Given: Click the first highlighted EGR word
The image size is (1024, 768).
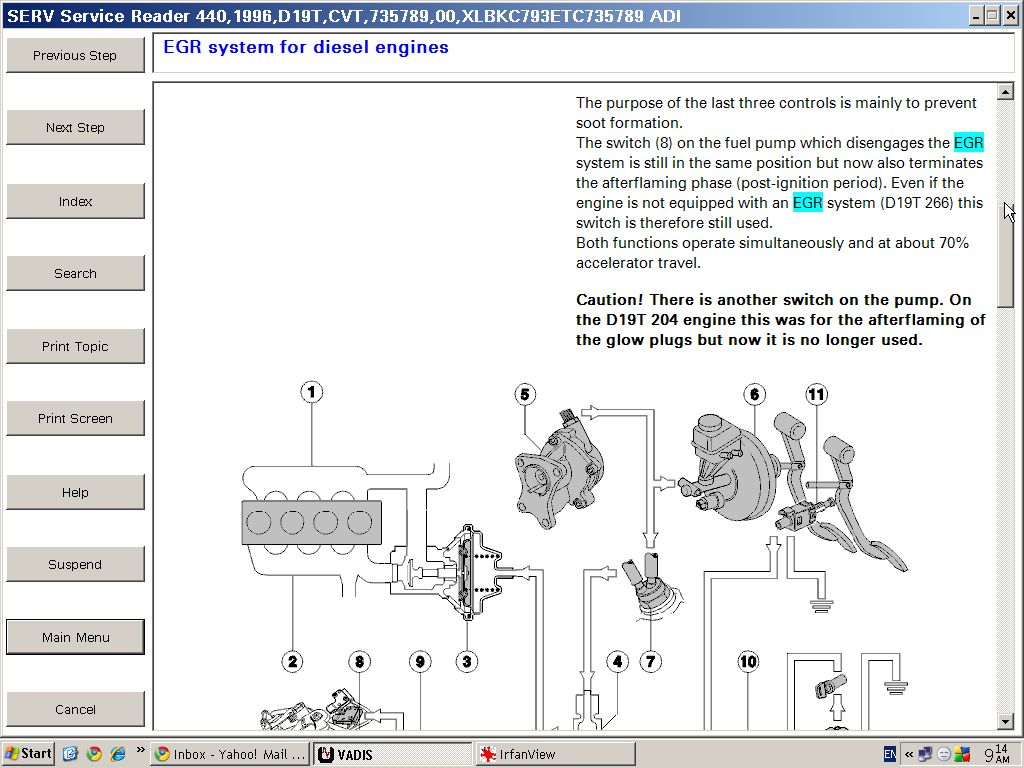Looking at the screenshot, I should pyautogui.click(x=968, y=142).
